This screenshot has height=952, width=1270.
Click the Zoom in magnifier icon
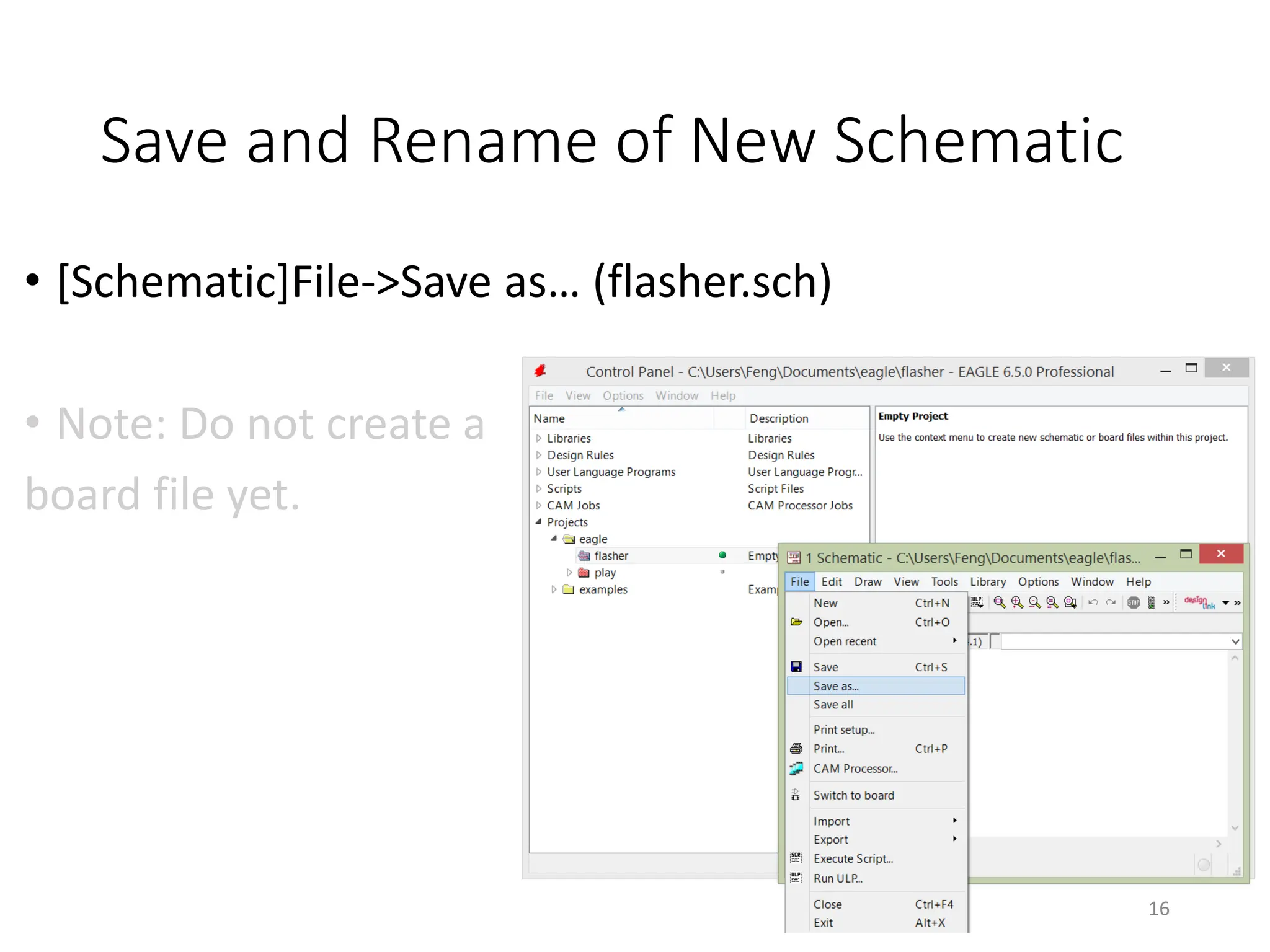click(x=1017, y=602)
